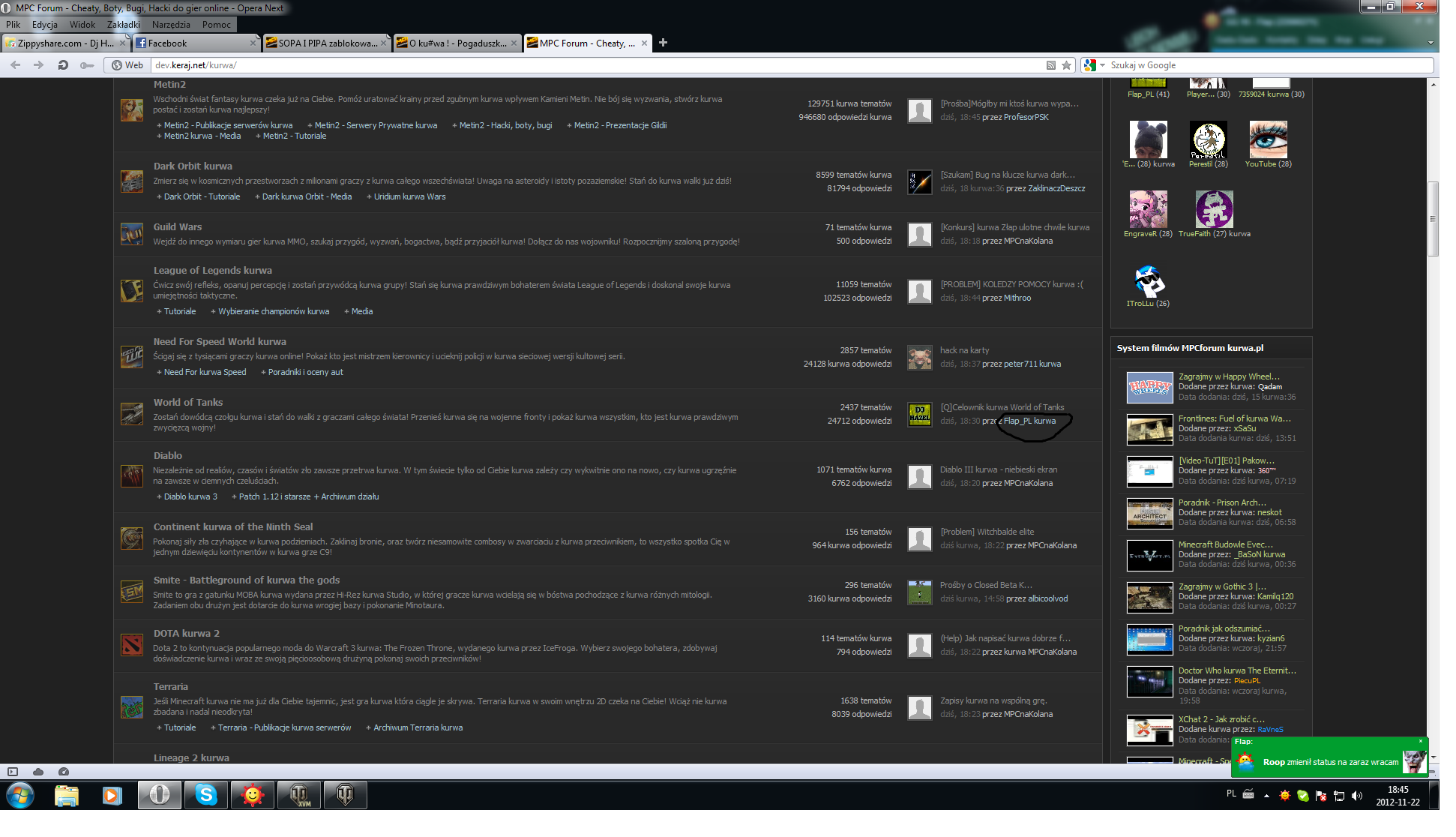1456x837 pixels.
Task: Close the Facebook tab
Action: point(253,43)
